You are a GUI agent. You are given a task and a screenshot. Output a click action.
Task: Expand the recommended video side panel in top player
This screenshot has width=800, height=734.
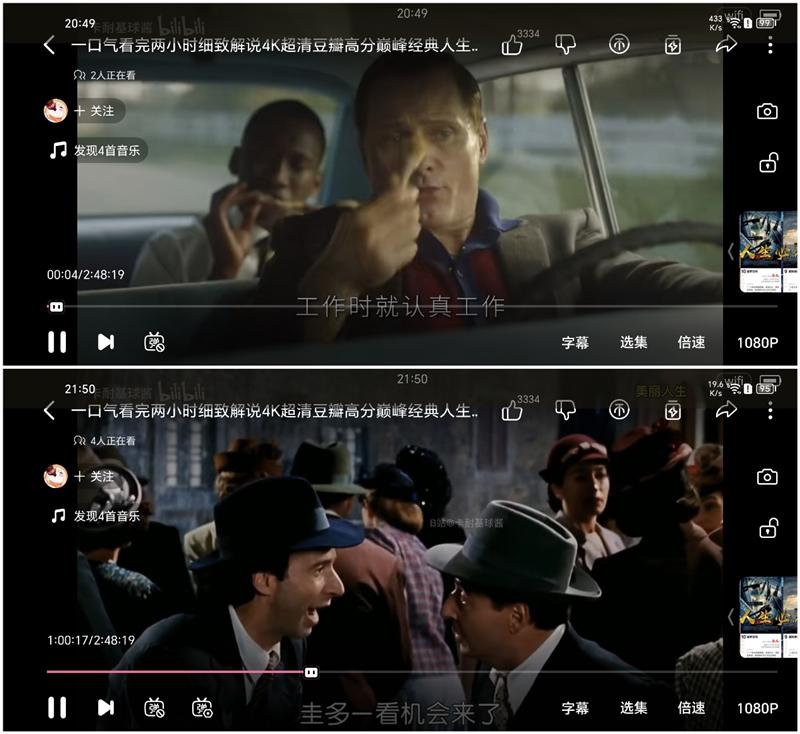point(730,251)
